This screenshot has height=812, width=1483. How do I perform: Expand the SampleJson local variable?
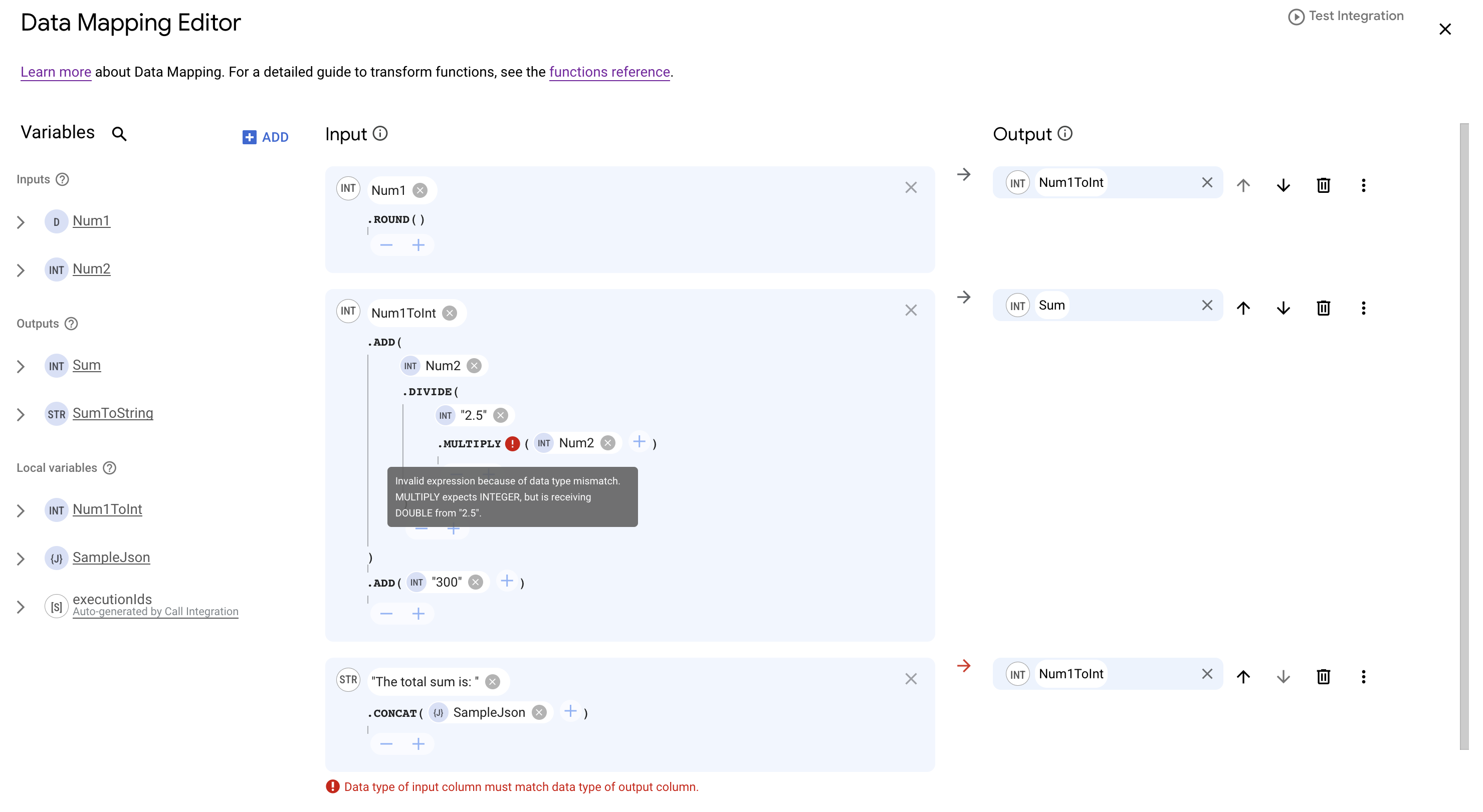coord(20,558)
